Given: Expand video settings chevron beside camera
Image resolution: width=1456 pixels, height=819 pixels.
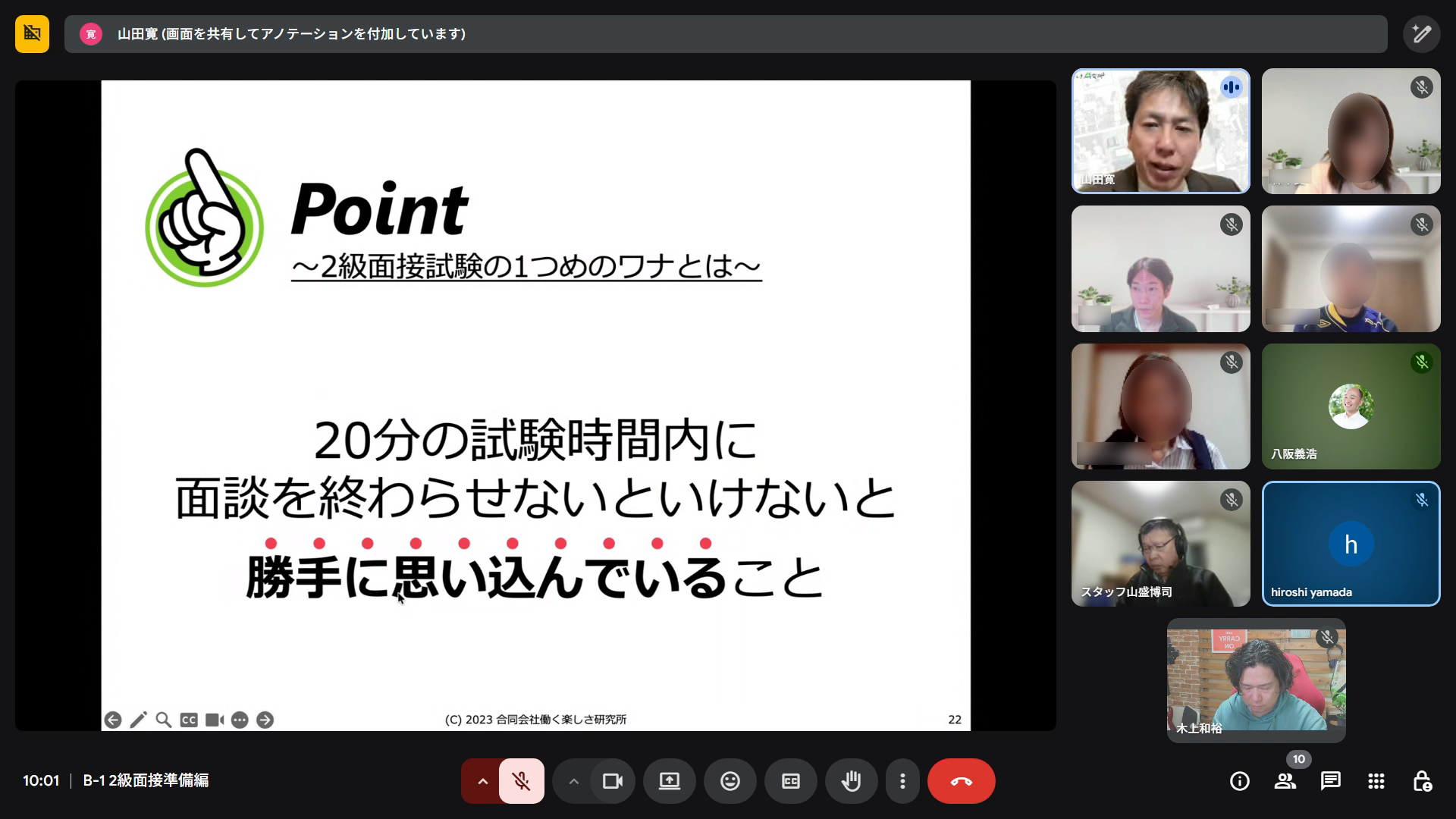Looking at the screenshot, I should [x=573, y=781].
